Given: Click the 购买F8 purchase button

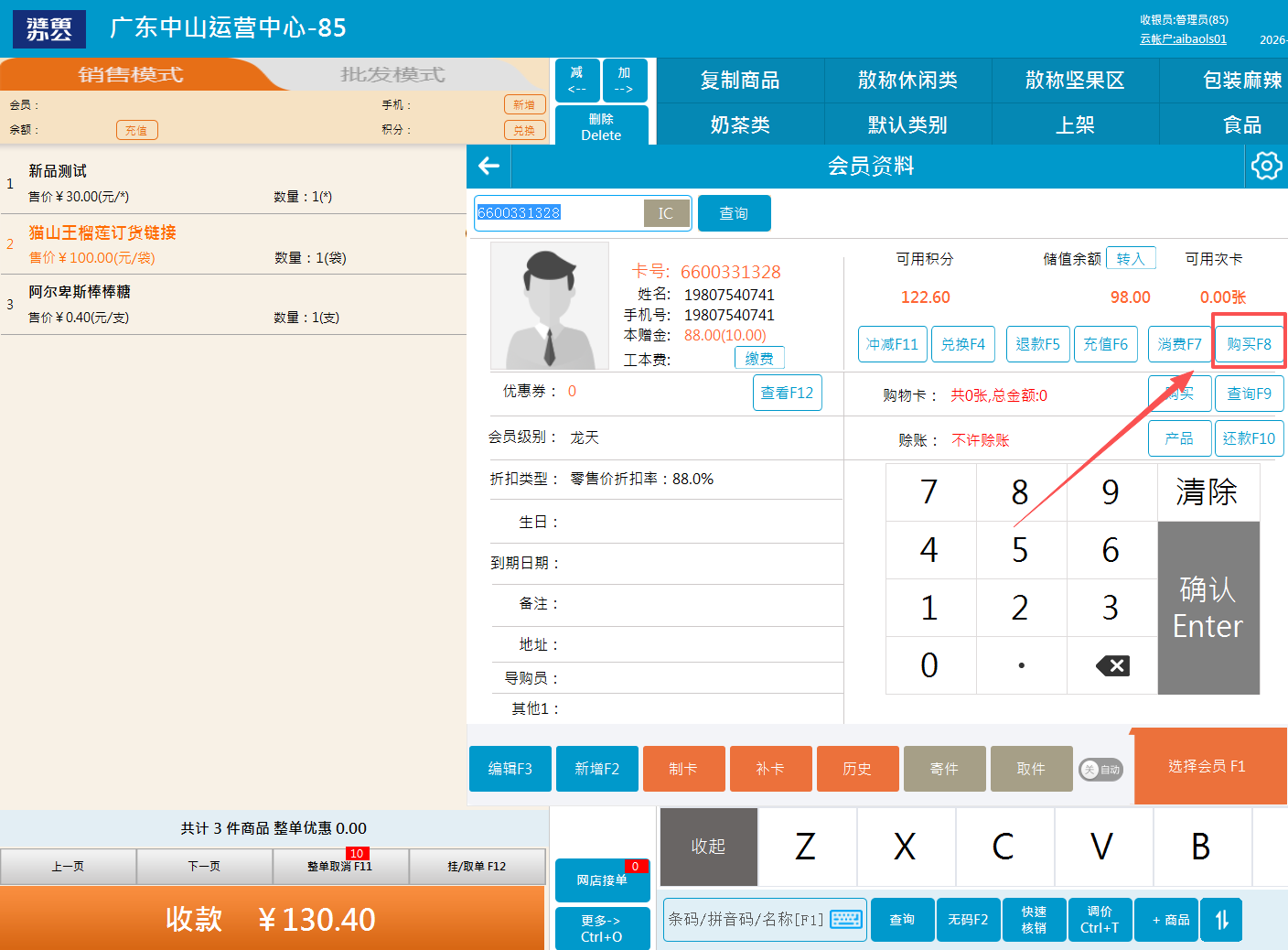Looking at the screenshot, I should 1249,344.
